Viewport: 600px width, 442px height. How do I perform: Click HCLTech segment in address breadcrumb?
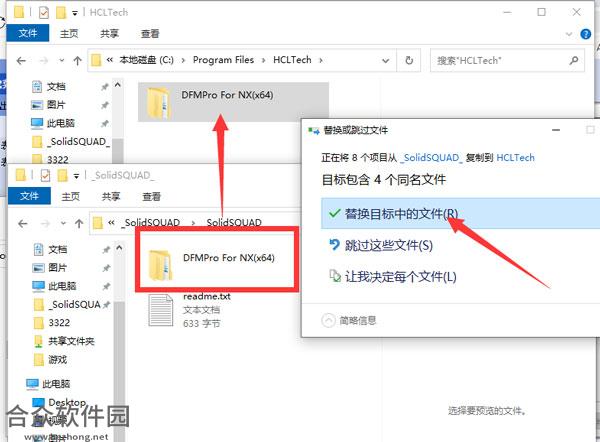pyautogui.click(x=292, y=60)
